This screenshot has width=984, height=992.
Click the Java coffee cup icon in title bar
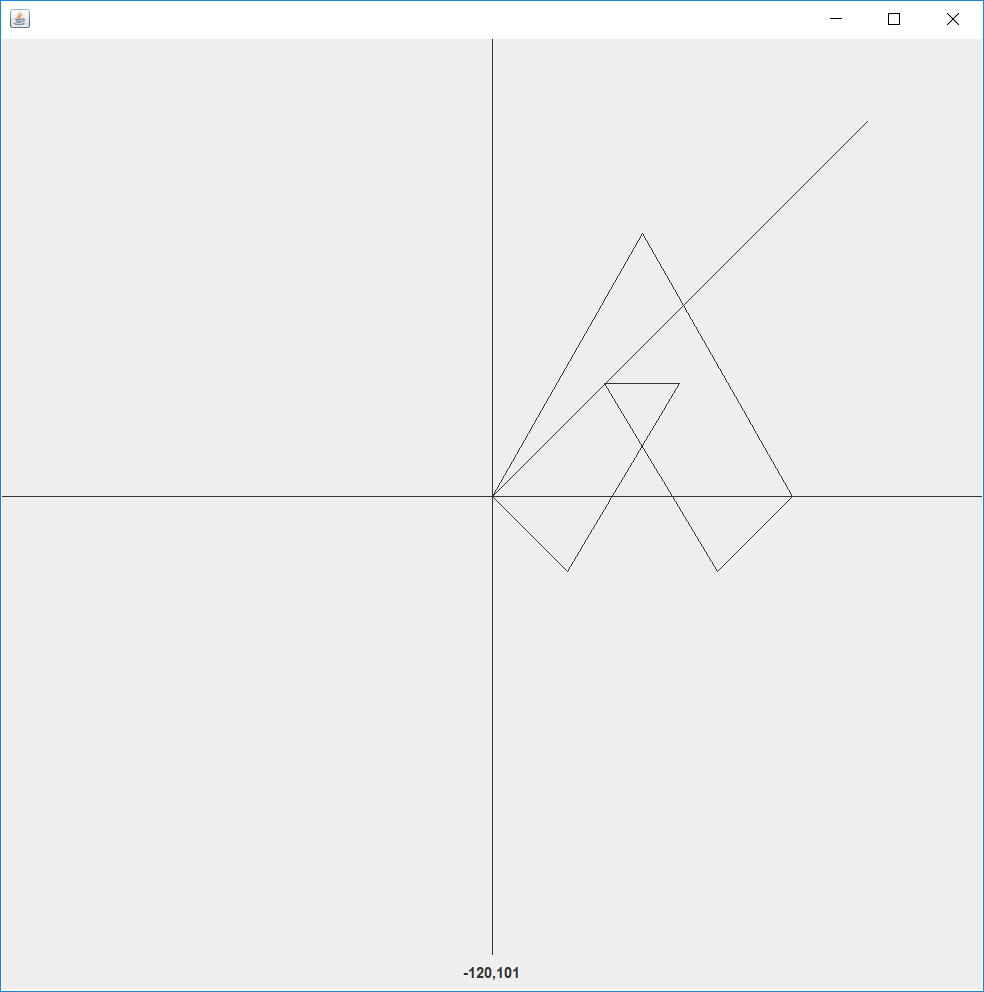20,19
